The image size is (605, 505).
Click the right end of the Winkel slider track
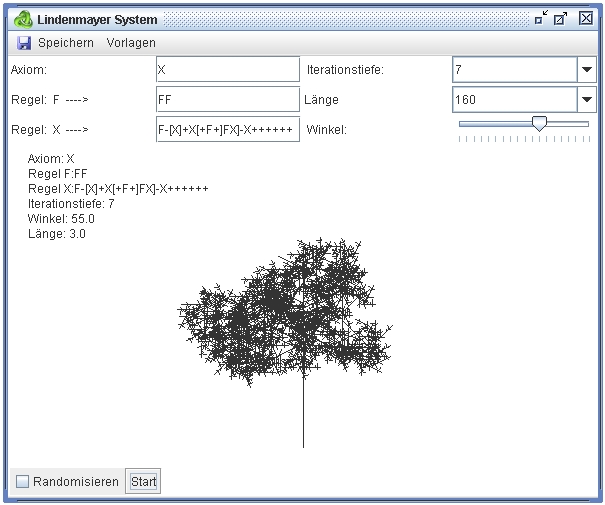[x=587, y=124]
